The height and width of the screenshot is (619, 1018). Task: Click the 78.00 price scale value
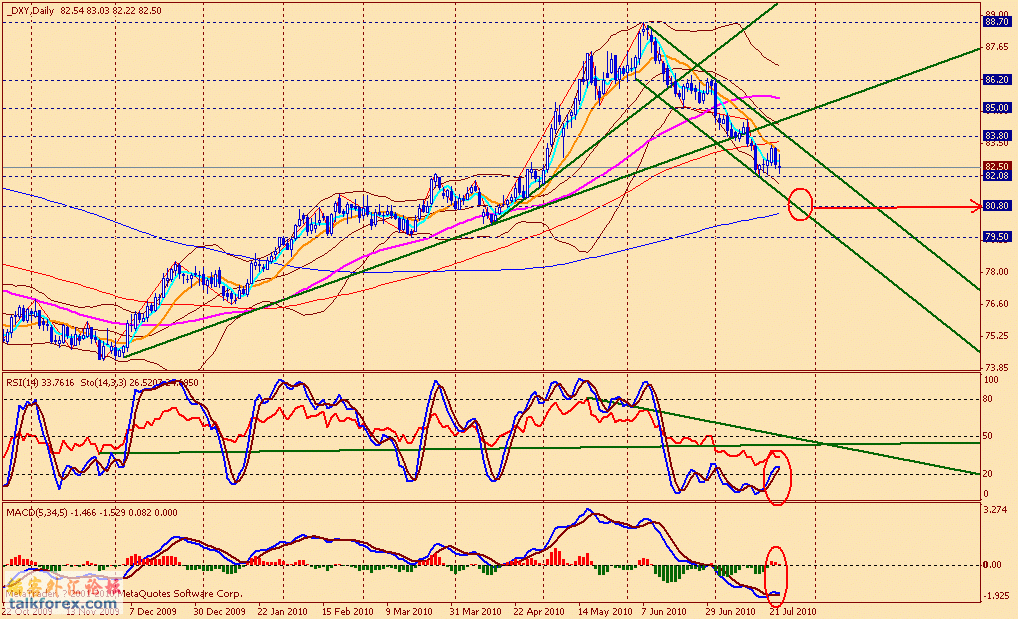pyautogui.click(x=996, y=272)
